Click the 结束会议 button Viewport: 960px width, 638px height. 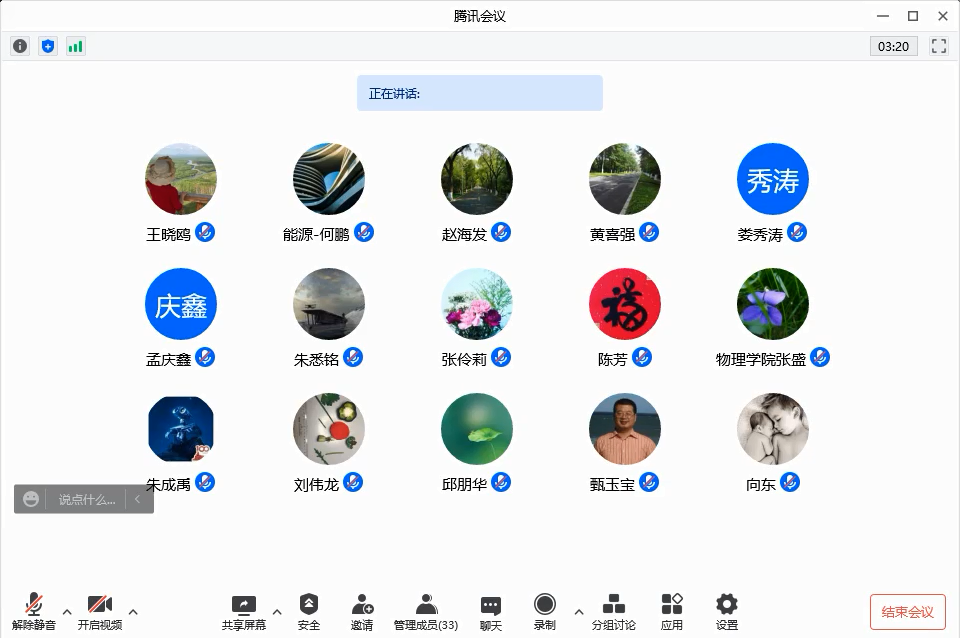[x=907, y=612]
